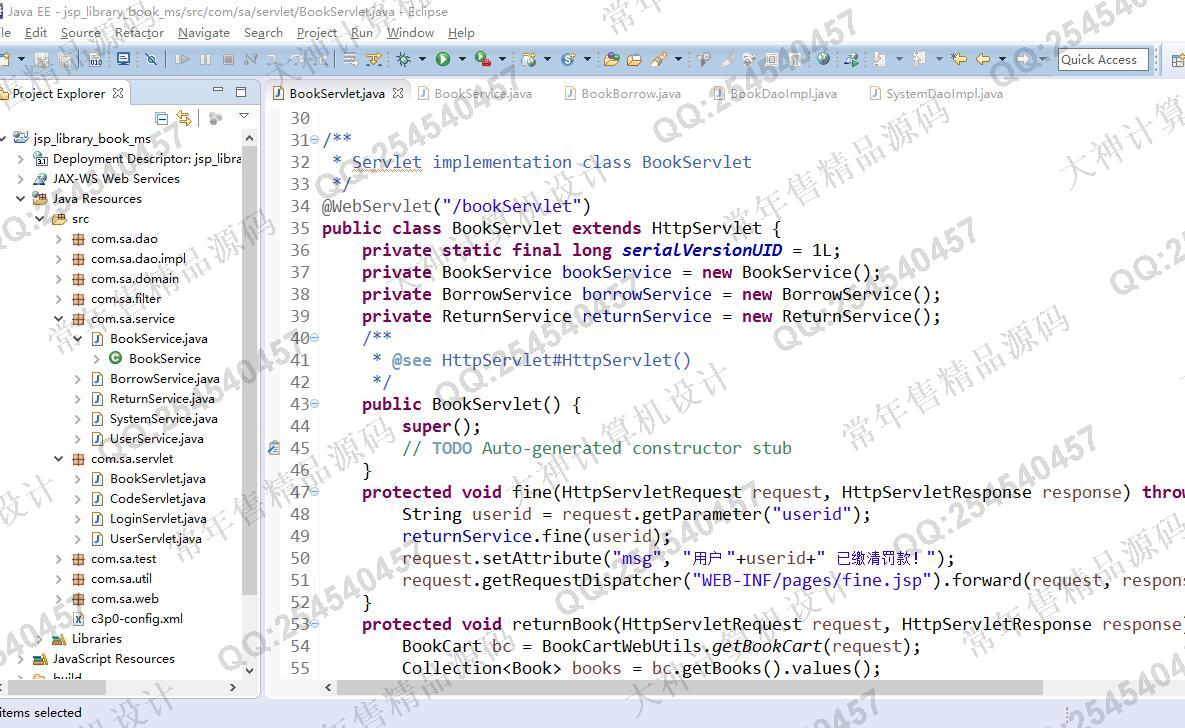The image size is (1185, 728).
Task: Open the Refactor menu
Action: 139,33
